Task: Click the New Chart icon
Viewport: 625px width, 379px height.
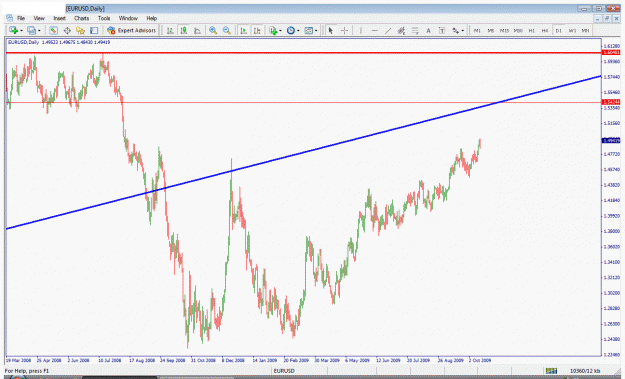Action: (13, 30)
